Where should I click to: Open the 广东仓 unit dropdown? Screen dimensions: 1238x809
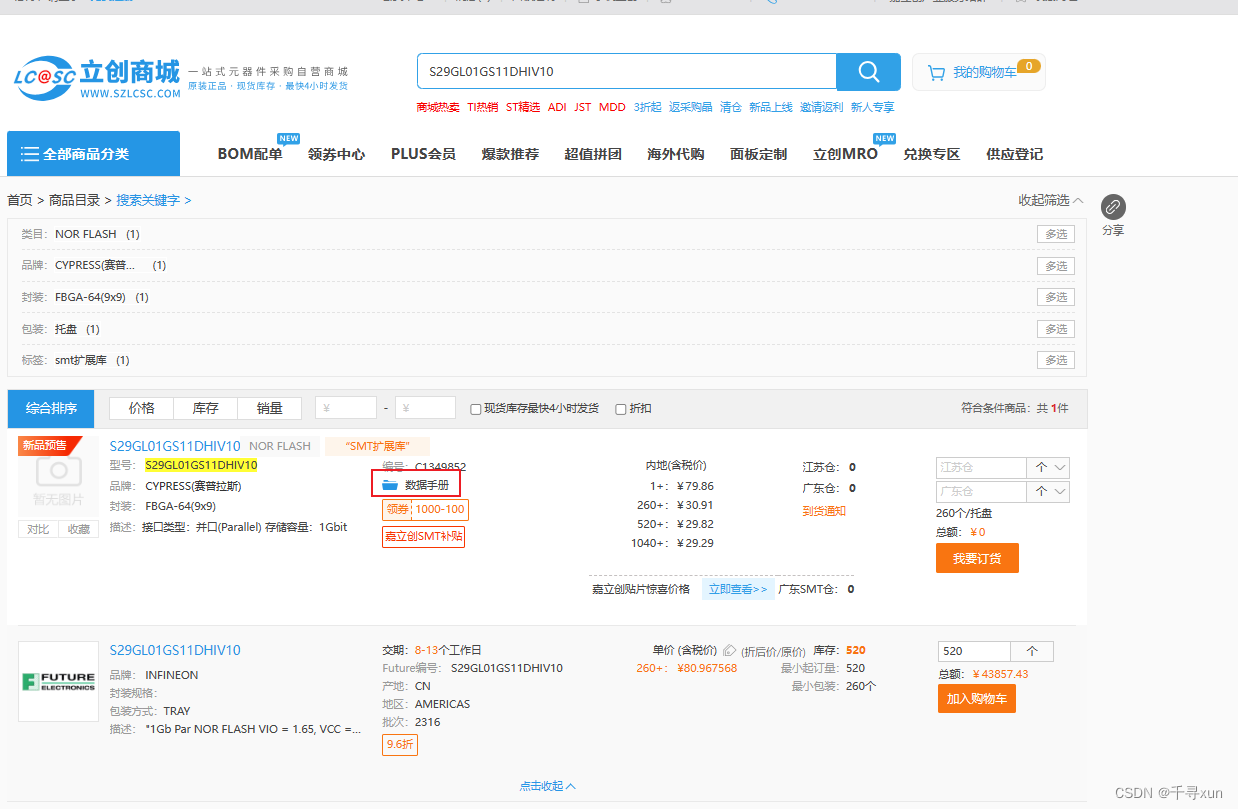click(x=1048, y=491)
